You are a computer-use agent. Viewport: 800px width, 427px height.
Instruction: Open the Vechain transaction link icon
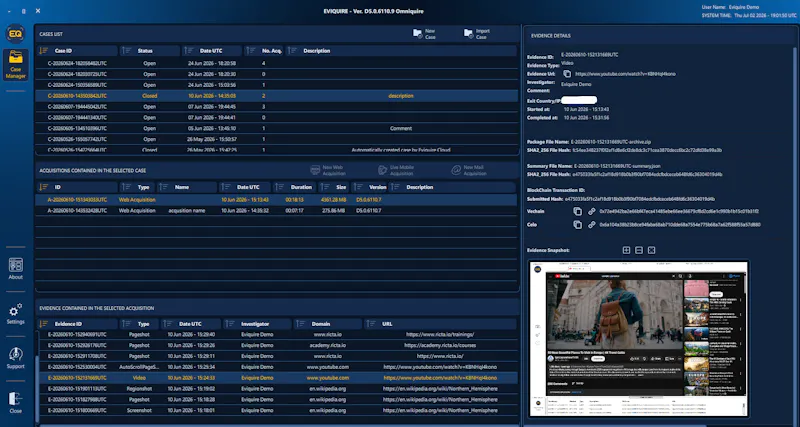[x=592, y=211]
